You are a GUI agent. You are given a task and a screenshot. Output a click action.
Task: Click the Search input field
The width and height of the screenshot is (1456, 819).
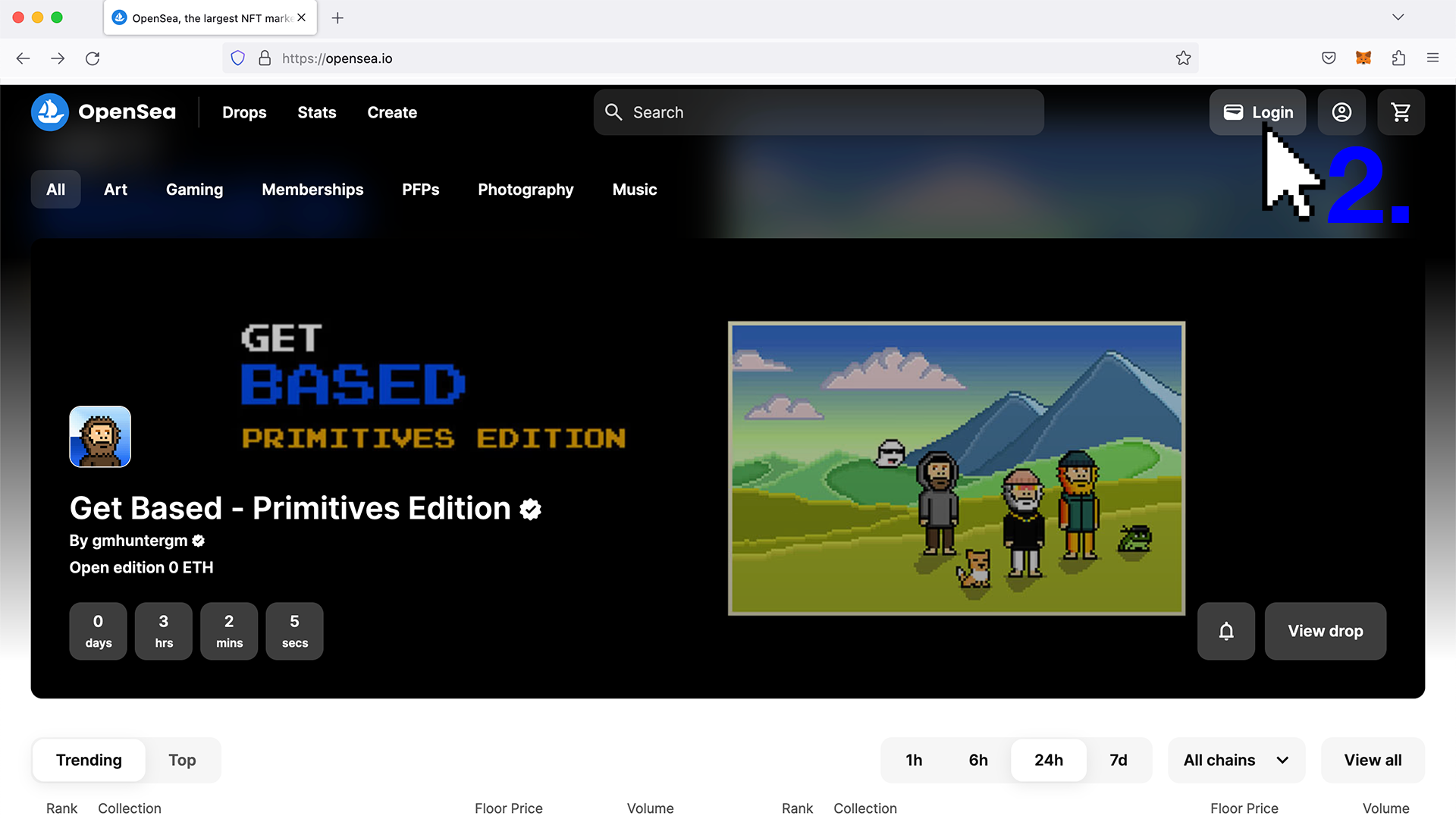click(x=819, y=112)
